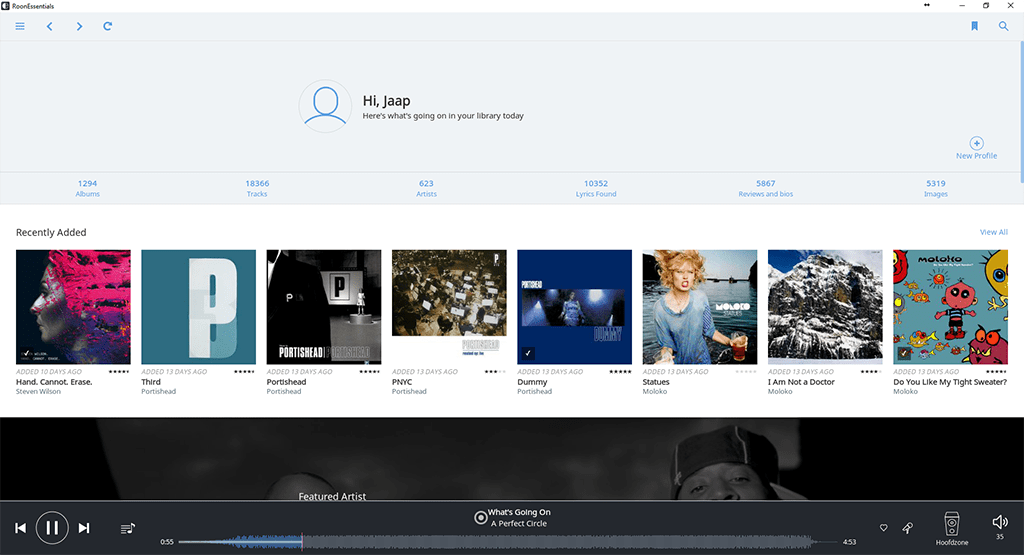Open the 1294 Albums stat

pyautogui.click(x=88, y=188)
